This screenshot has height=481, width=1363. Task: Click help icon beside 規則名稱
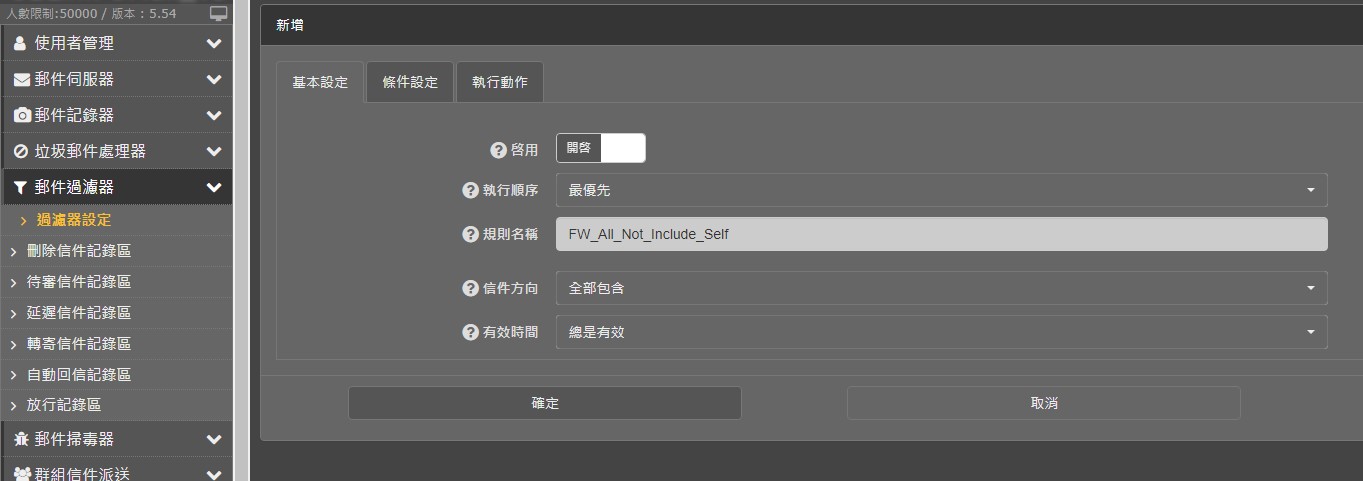(470, 234)
